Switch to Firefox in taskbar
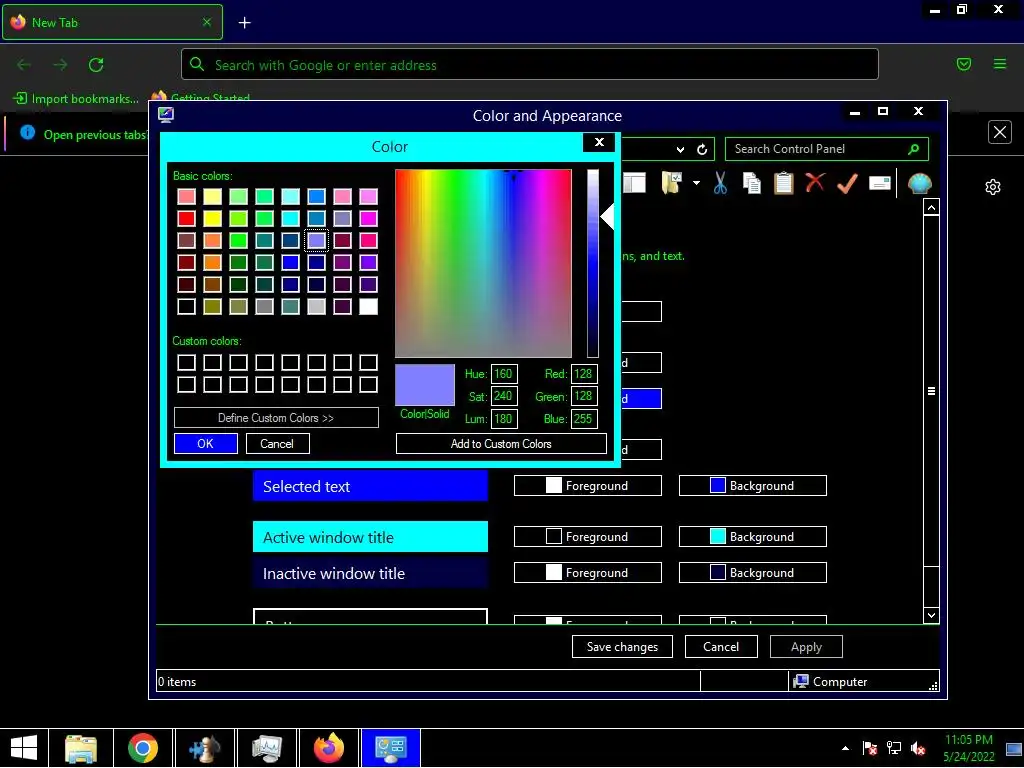This screenshot has height=768, width=1024. 328,748
